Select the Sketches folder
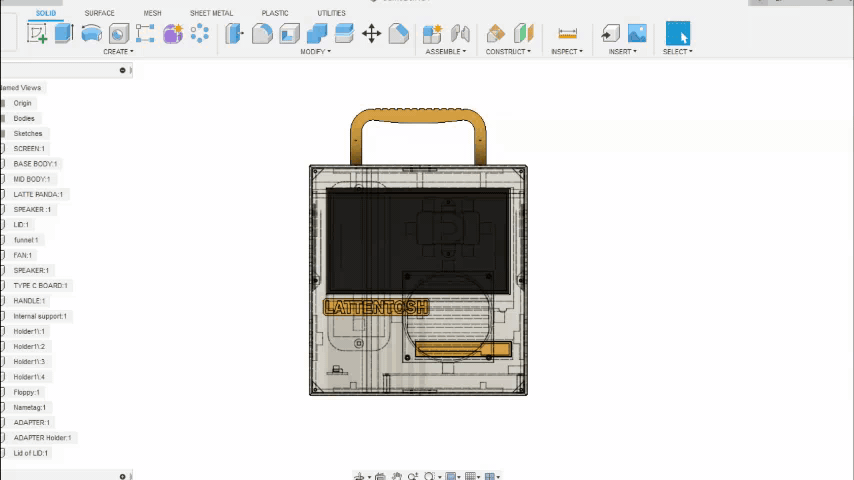 (28, 133)
